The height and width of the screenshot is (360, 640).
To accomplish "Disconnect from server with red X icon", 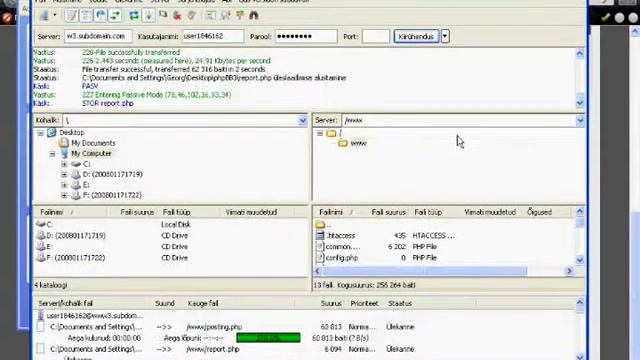I will pos(177,16).
